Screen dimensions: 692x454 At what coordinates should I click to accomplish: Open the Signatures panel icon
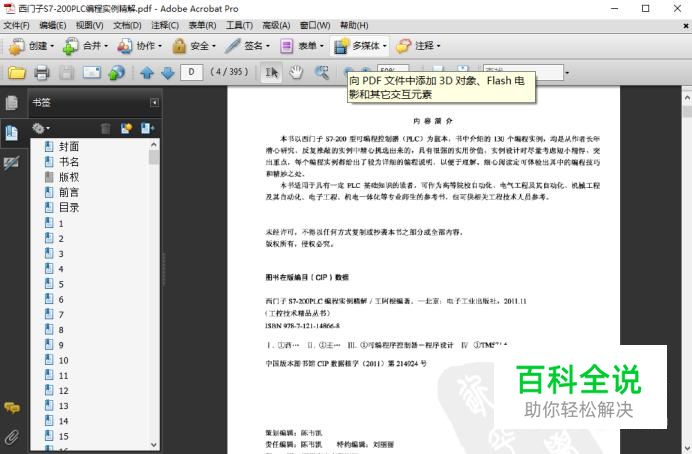pos(11,163)
